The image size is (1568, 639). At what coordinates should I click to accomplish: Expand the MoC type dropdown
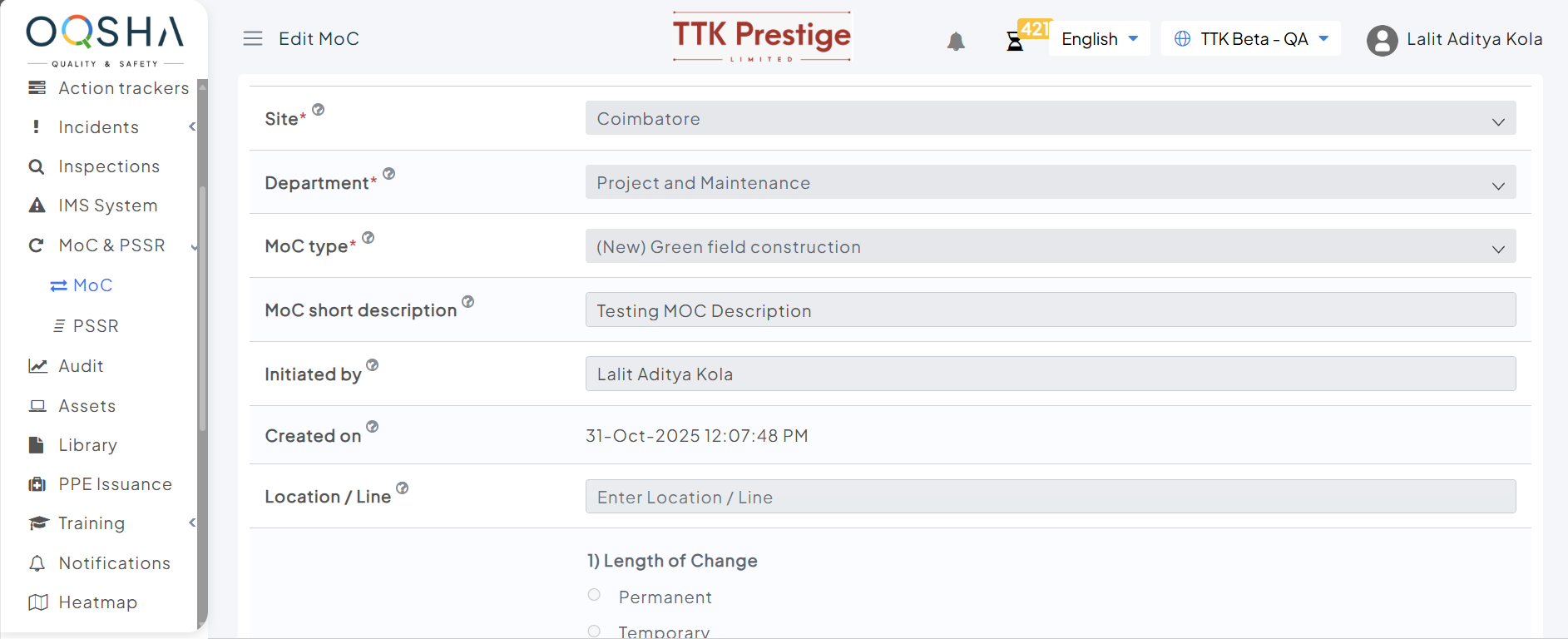tap(1050, 247)
